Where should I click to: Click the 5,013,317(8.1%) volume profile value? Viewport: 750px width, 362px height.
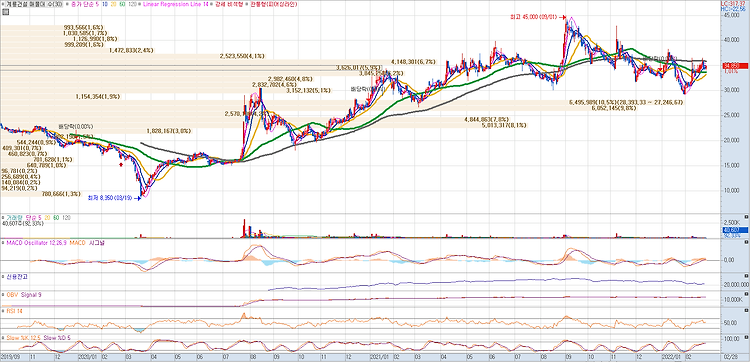(x=504, y=125)
